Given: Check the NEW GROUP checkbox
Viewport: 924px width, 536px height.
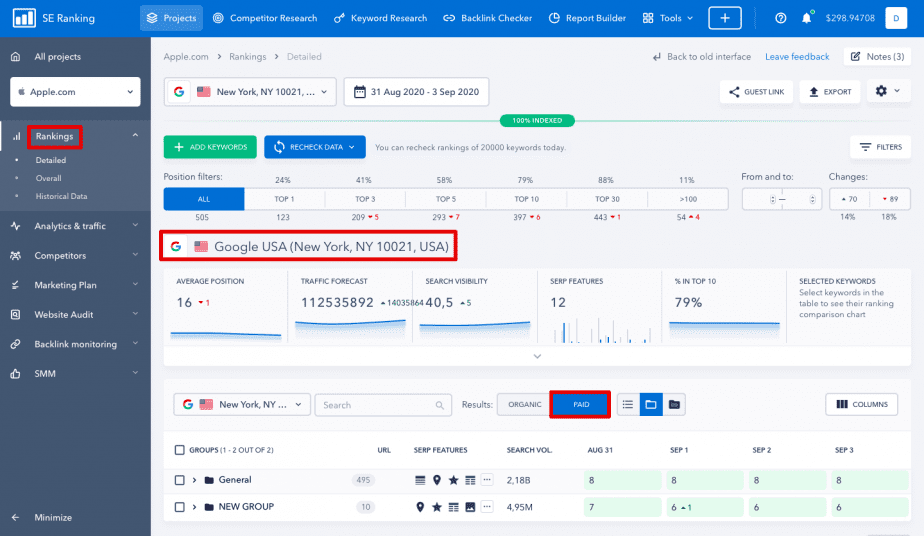Looking at the screenshot, I should 180,507.
